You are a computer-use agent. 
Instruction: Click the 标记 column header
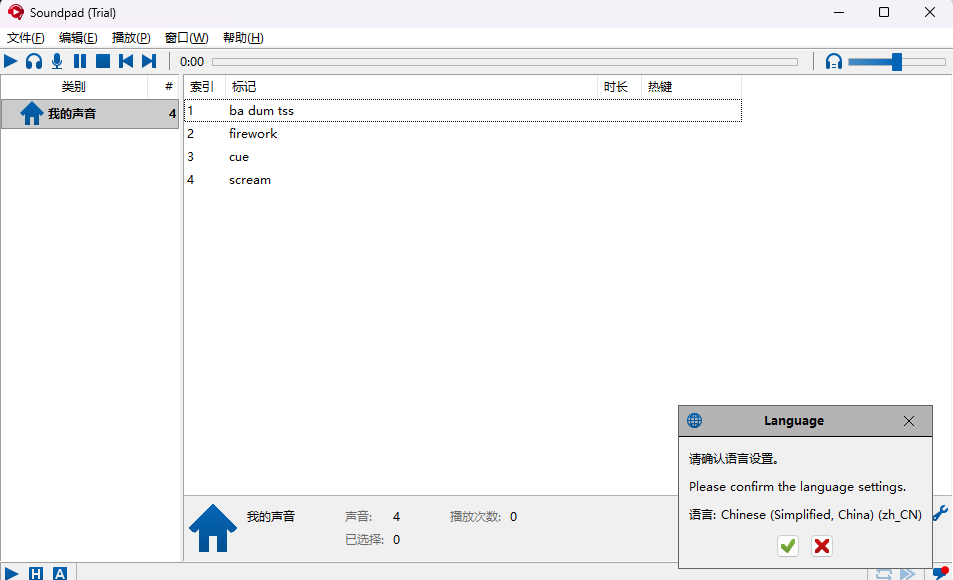243,86
